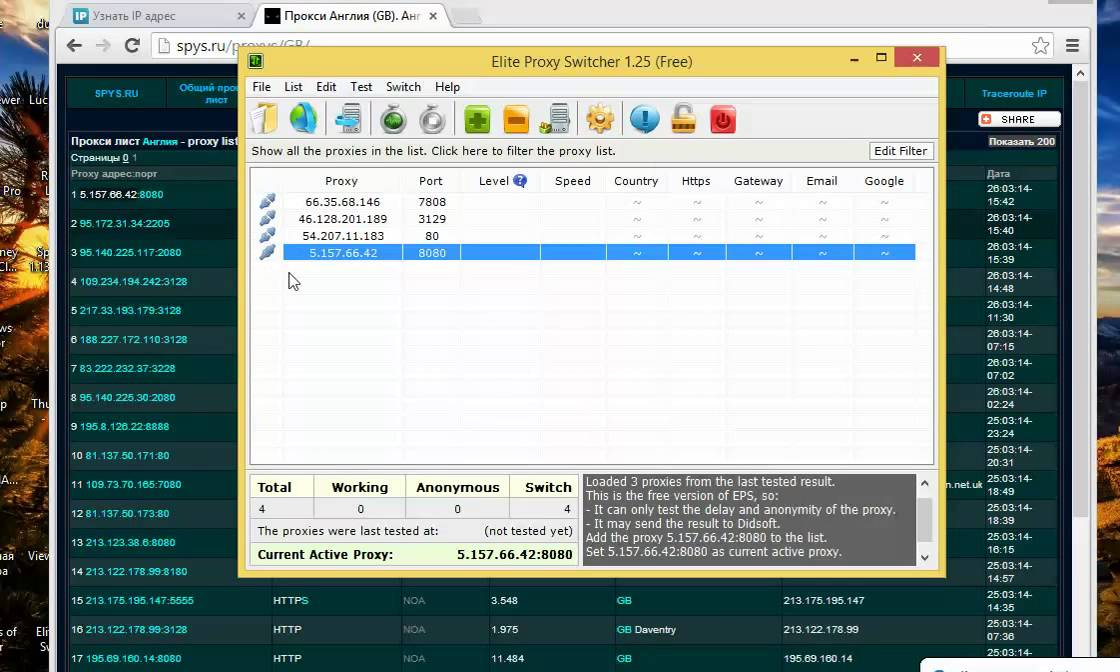Remove proxy with orange minus icon

click(x=516, y=119)
